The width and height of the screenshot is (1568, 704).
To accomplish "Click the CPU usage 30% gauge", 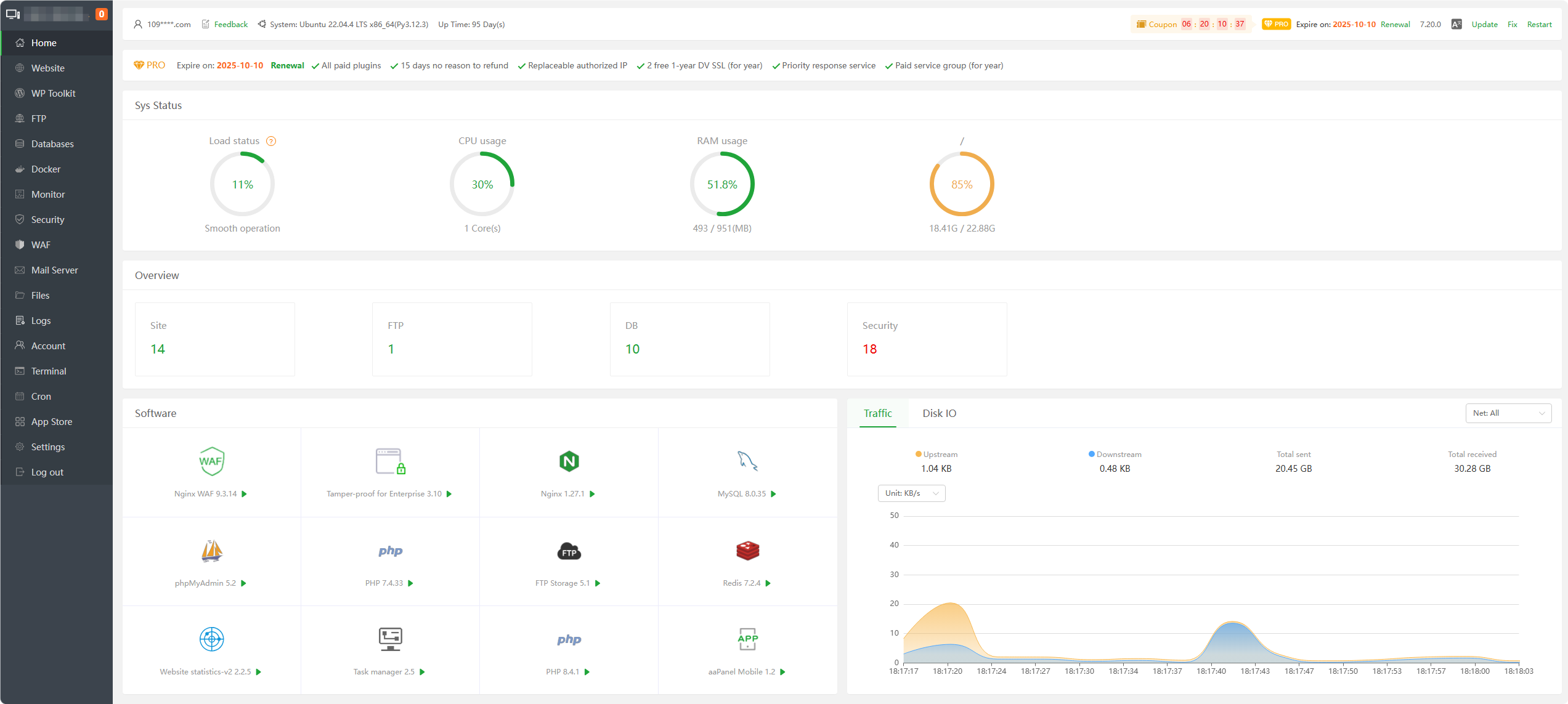I will (x=482, y=184).
